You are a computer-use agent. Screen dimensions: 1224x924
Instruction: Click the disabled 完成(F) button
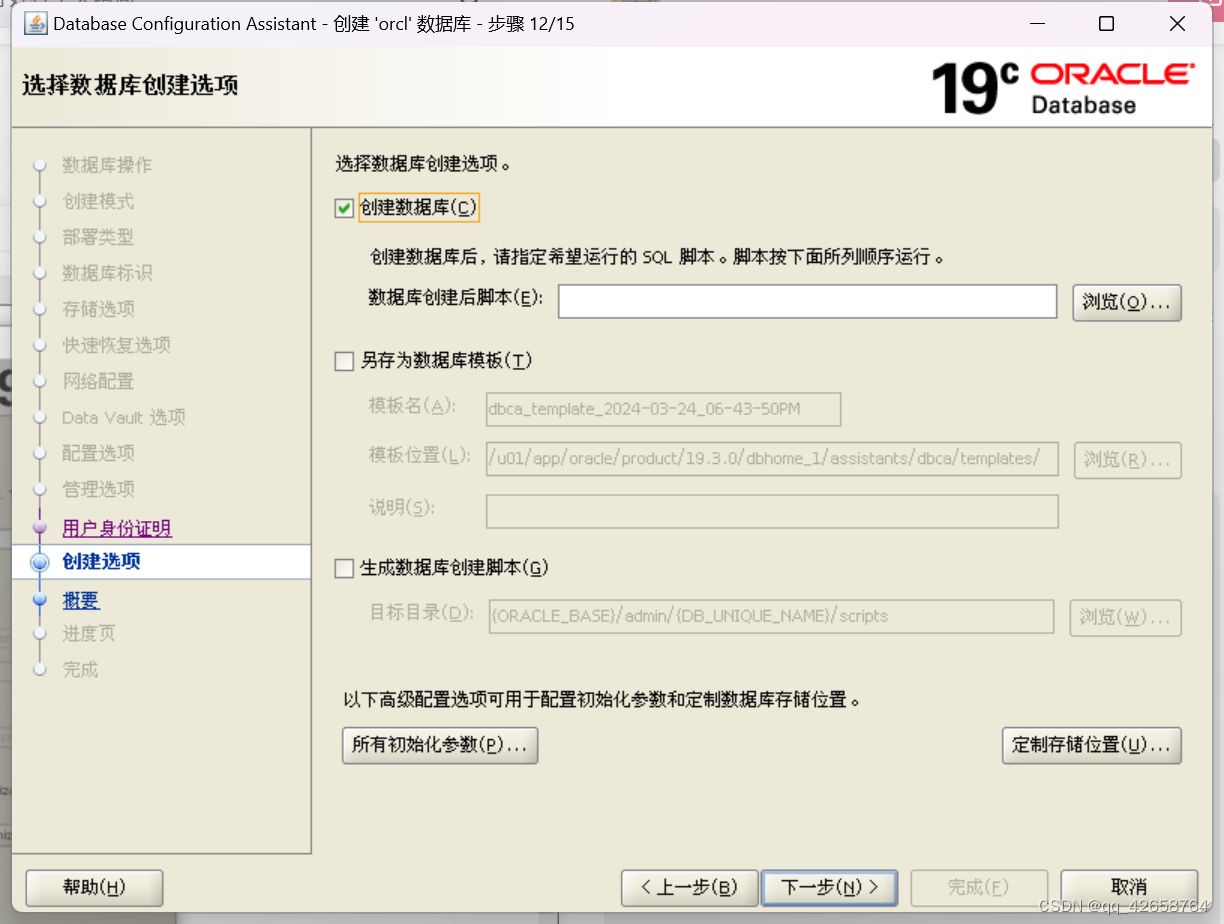(x=979, y=887)
